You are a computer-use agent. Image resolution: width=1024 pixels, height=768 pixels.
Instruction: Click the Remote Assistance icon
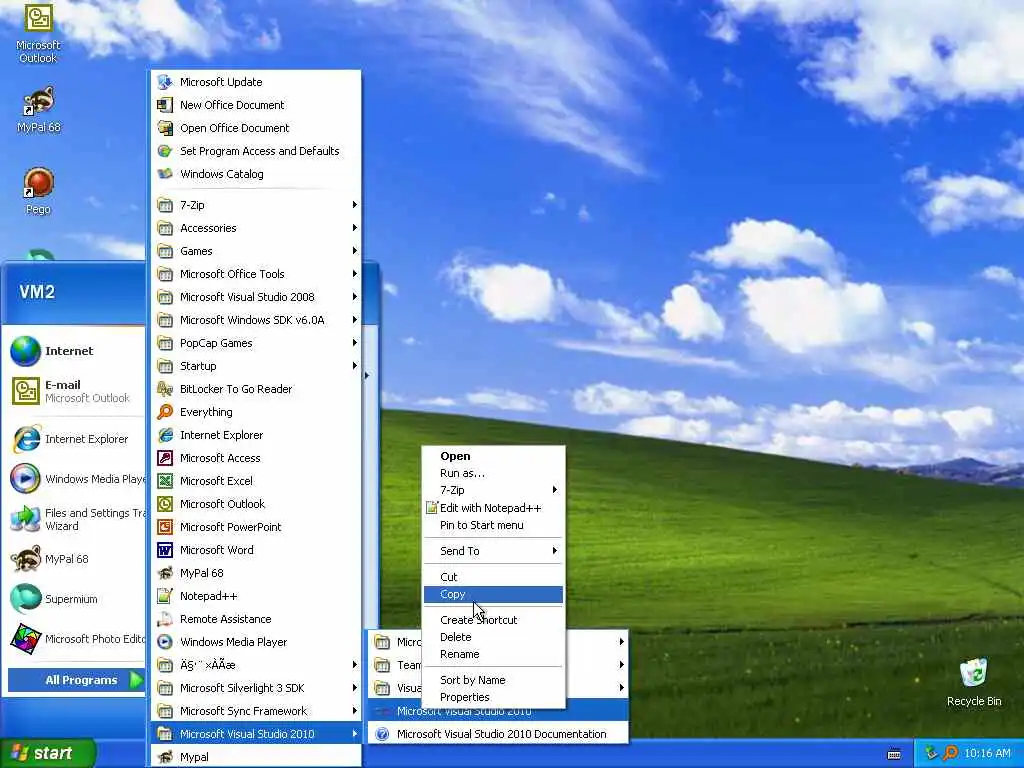(165, 618)
